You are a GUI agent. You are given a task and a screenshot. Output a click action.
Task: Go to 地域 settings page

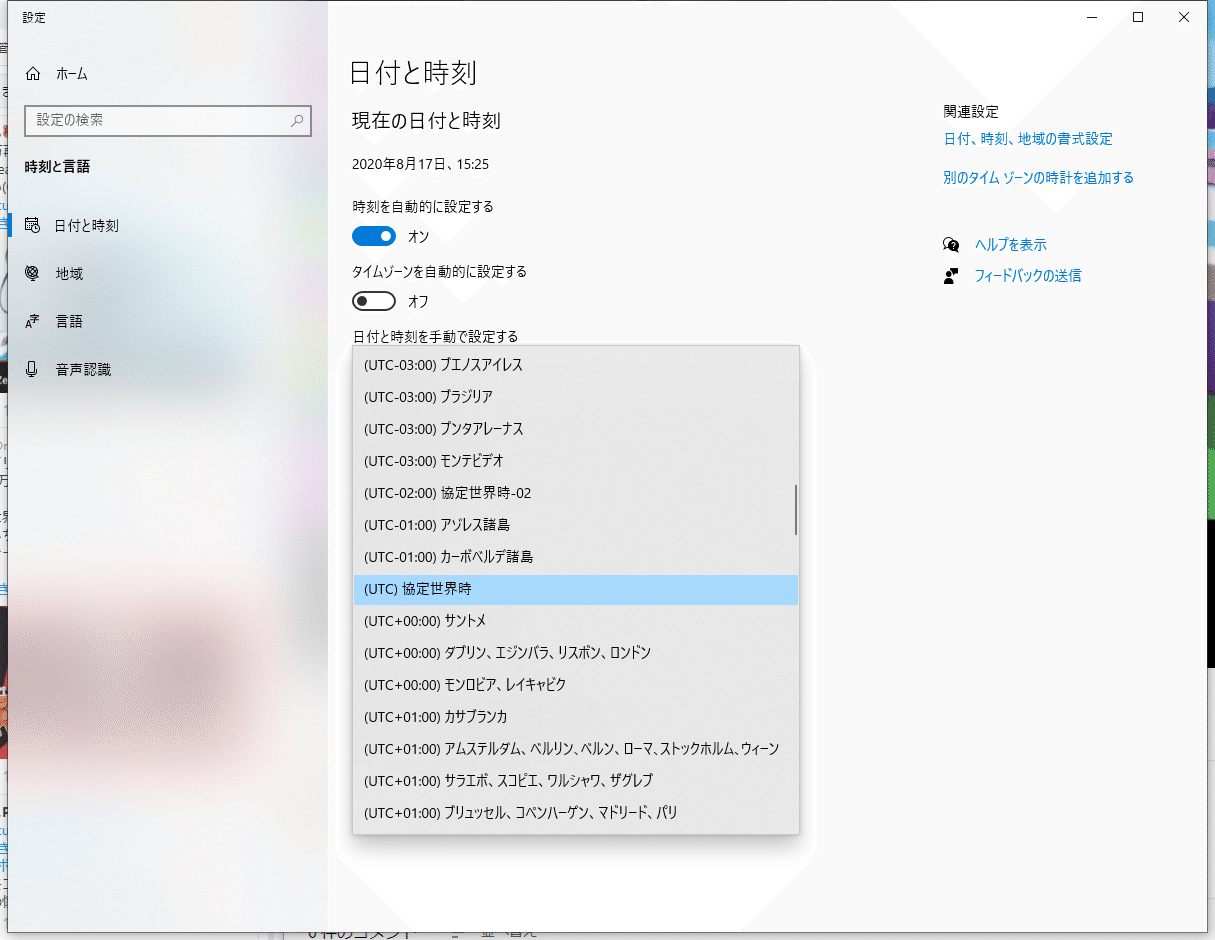[x=167, y=273]
